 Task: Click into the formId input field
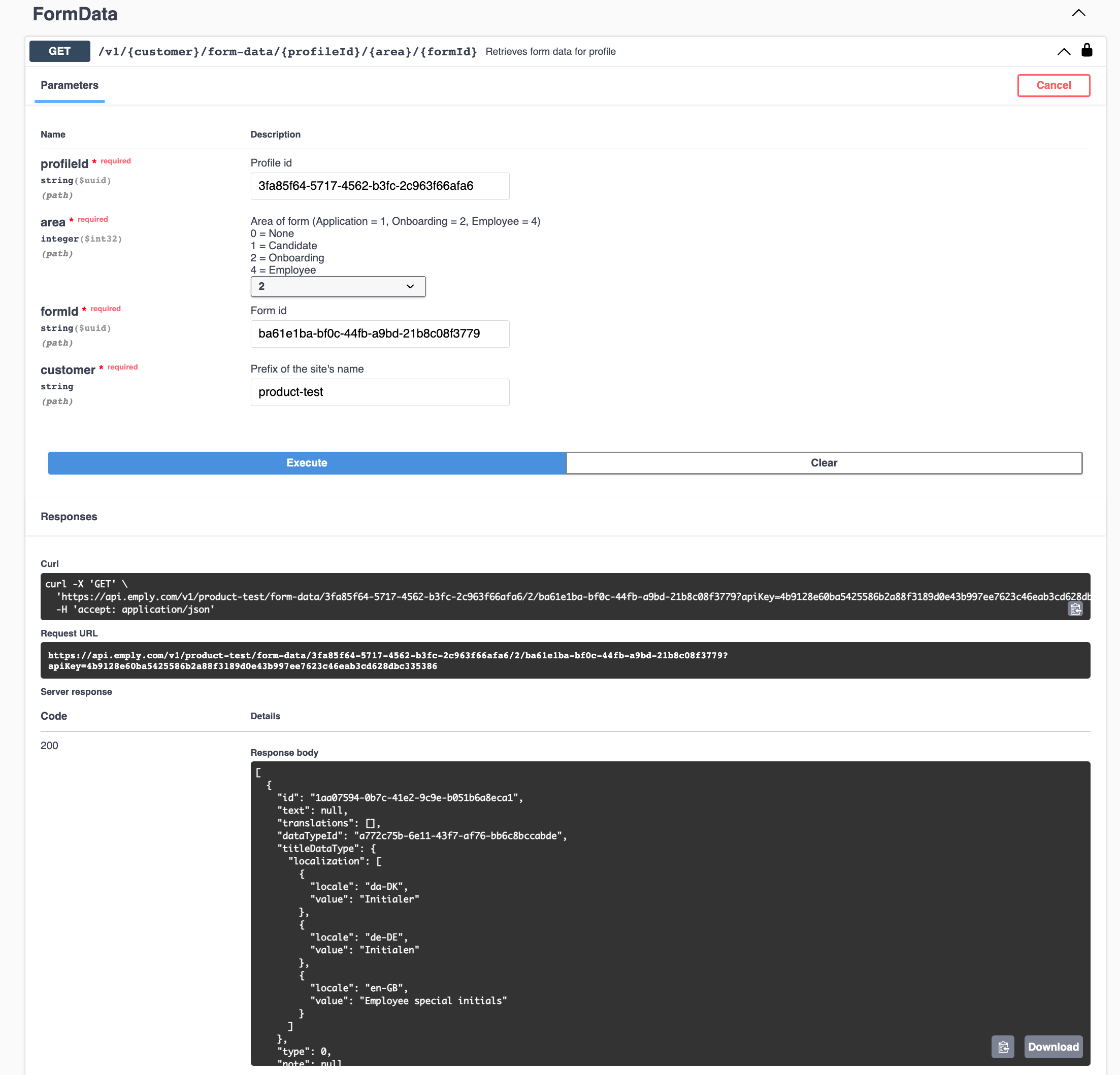click(x=379, y=333)
